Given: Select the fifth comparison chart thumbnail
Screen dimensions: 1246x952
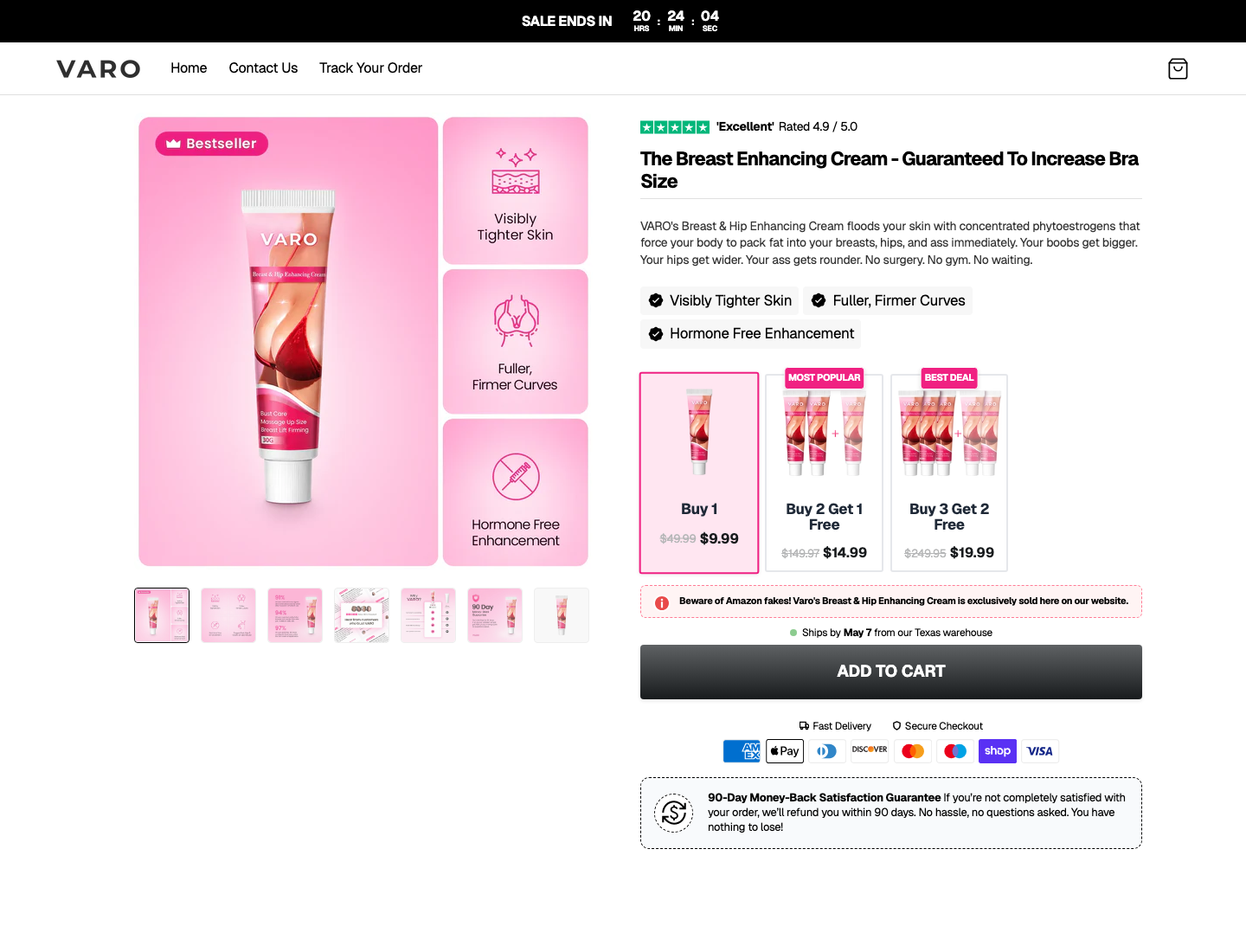Looking at the screenshot, I should (x=428, y=615).
